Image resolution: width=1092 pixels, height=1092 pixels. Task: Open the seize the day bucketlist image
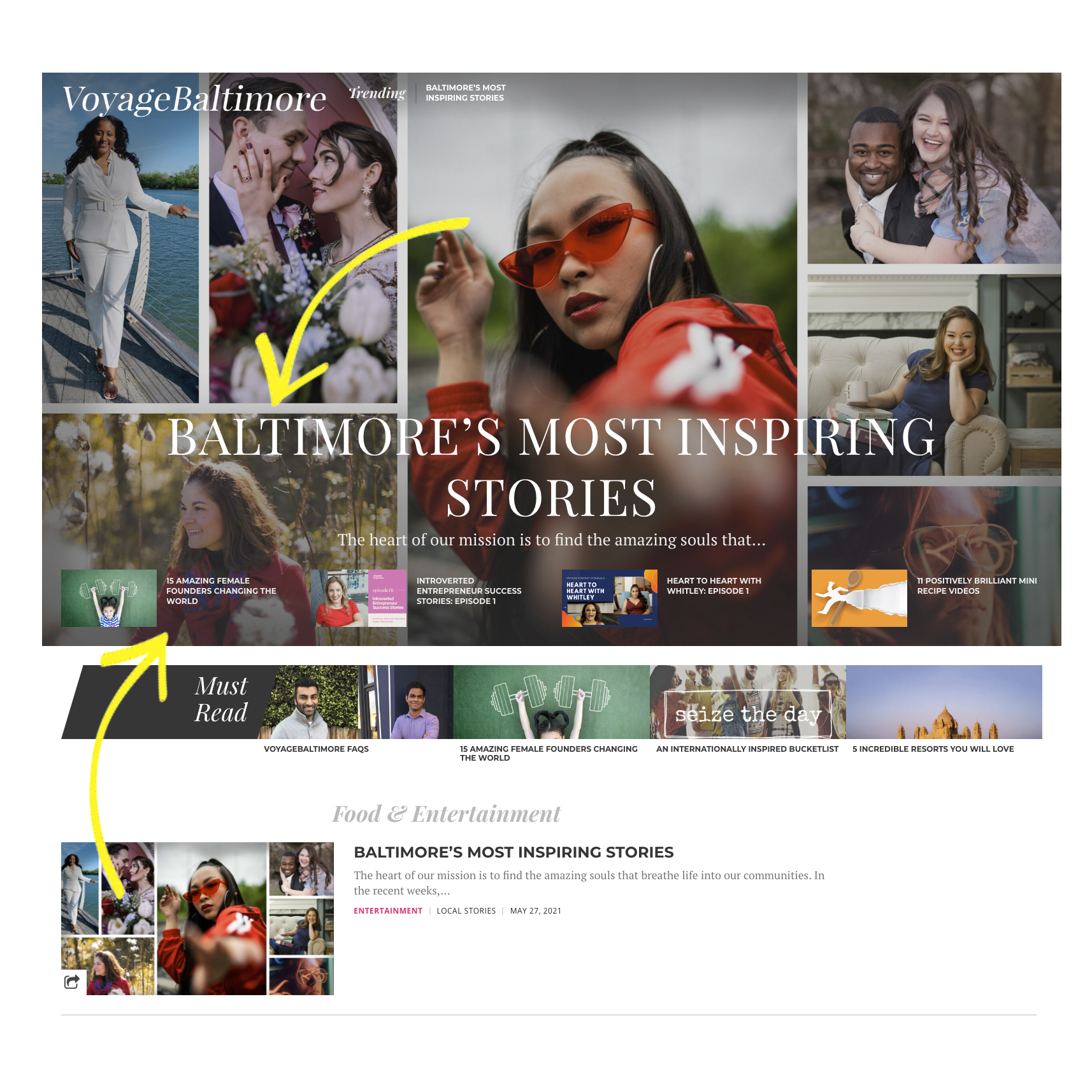(x=748, y=702)
